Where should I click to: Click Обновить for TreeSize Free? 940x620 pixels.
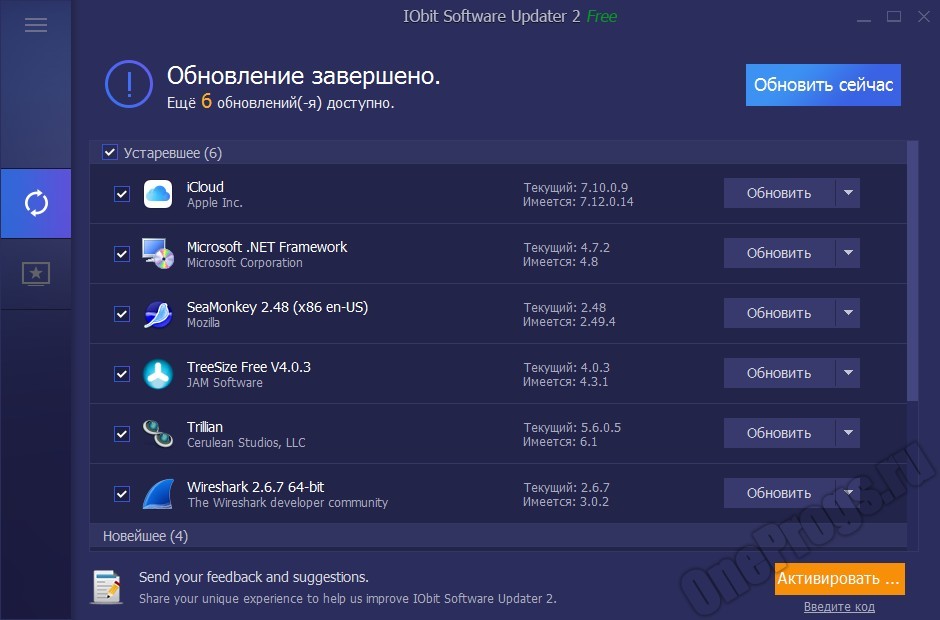(x=779, y=373)
